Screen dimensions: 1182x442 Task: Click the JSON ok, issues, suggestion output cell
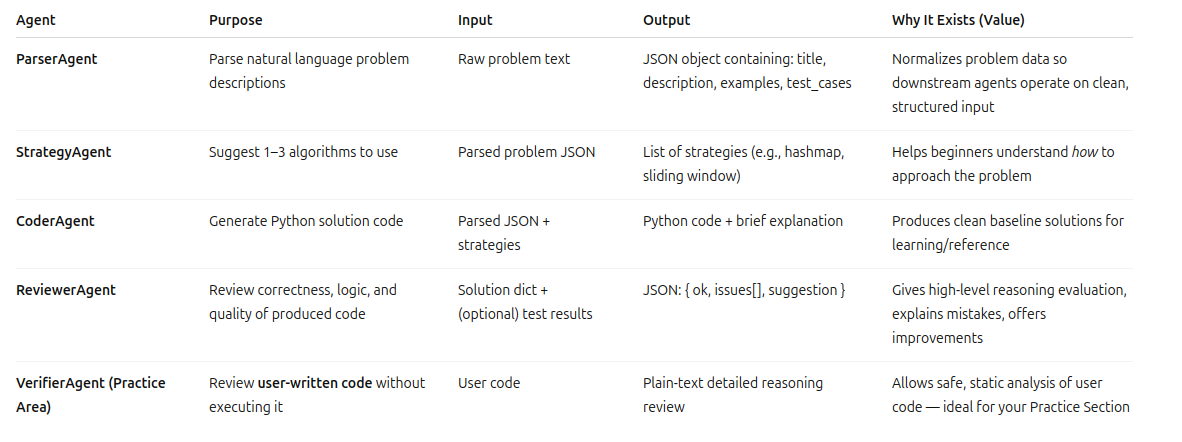[744, 290]
